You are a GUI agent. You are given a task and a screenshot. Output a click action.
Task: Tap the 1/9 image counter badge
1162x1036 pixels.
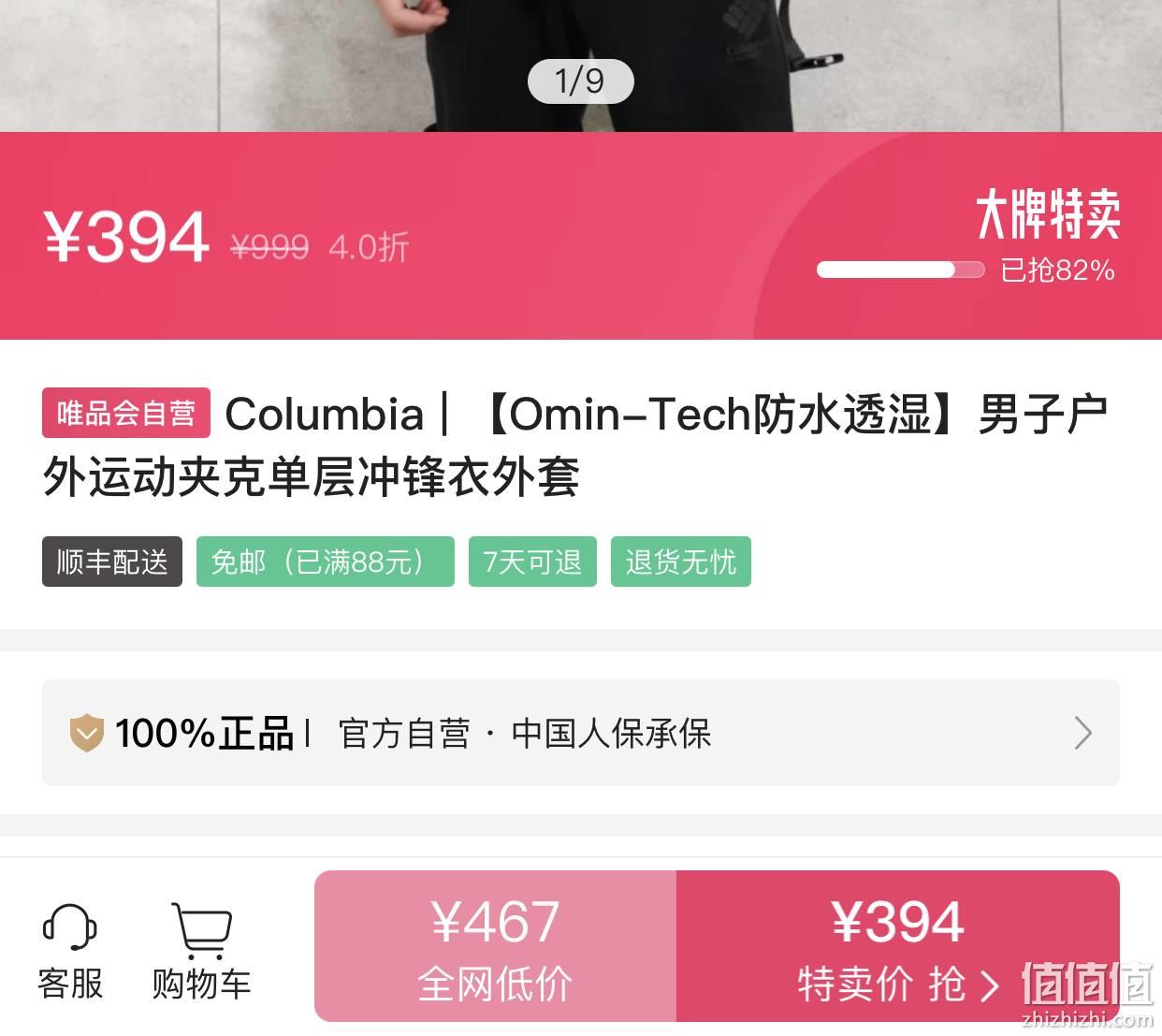point(580,81)
